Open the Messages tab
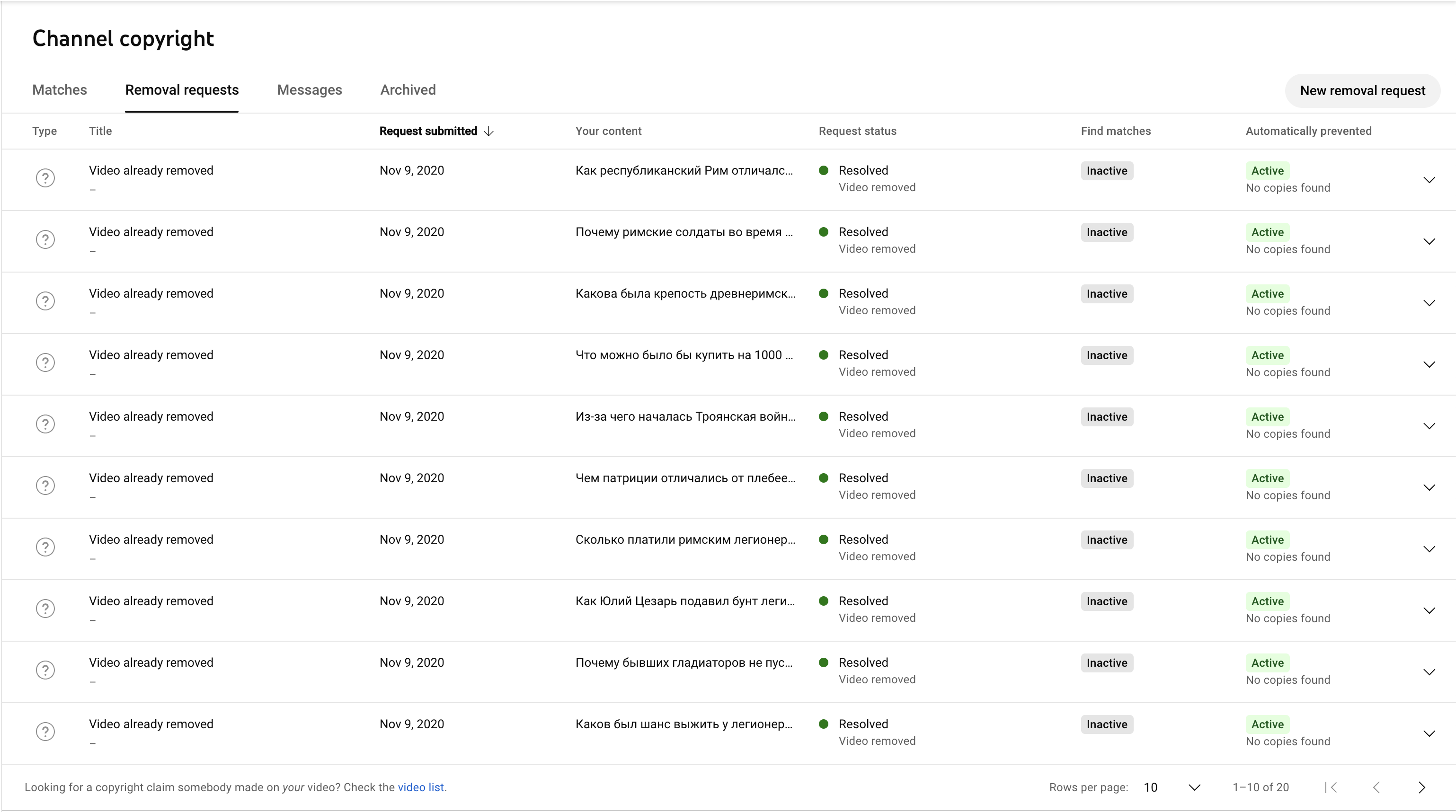This screenshot has height=812, width=1456. pyautogui.click(x=309, y=90)
